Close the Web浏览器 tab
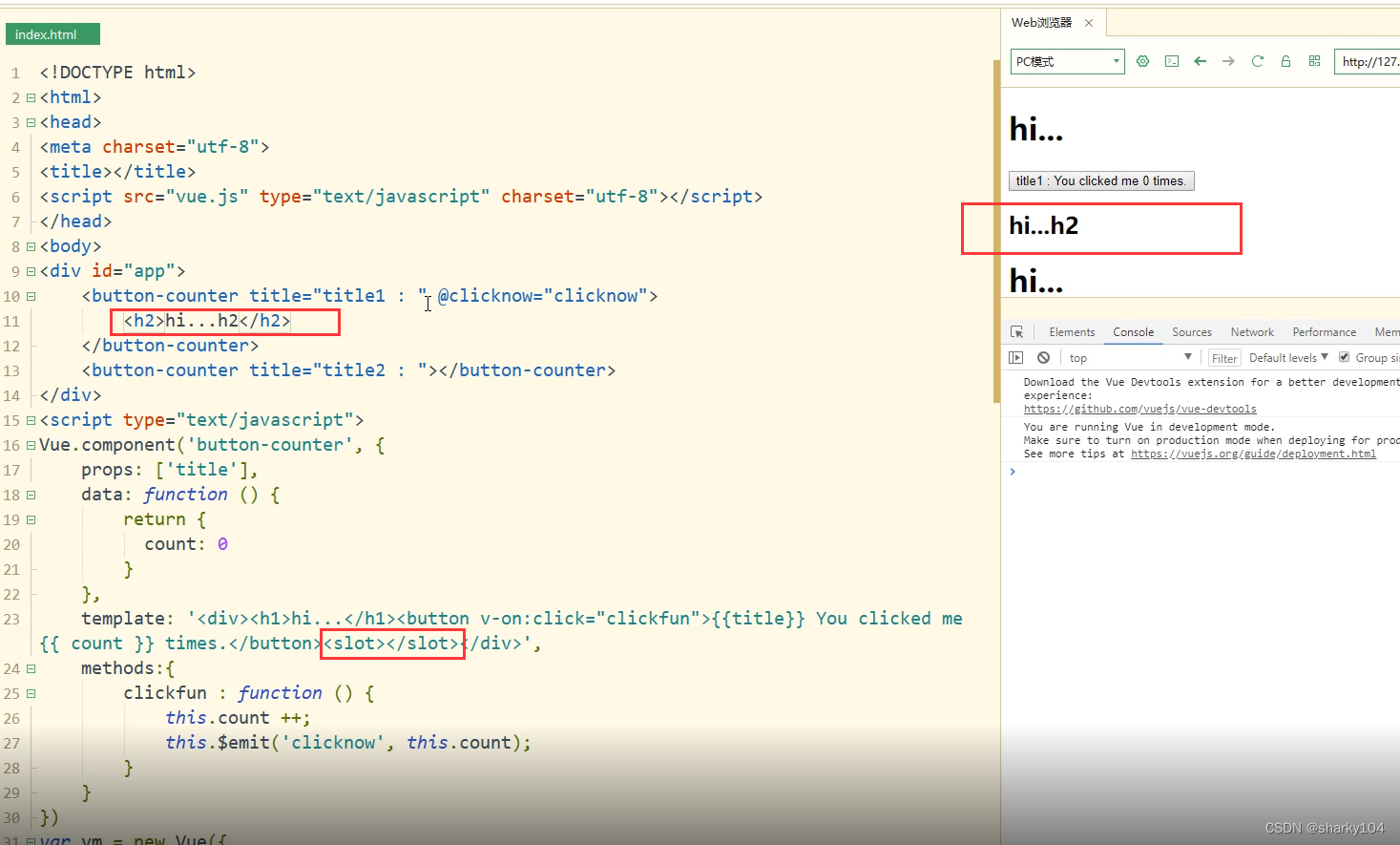This screenshot has width=1400, height=845. [1089, 23]
